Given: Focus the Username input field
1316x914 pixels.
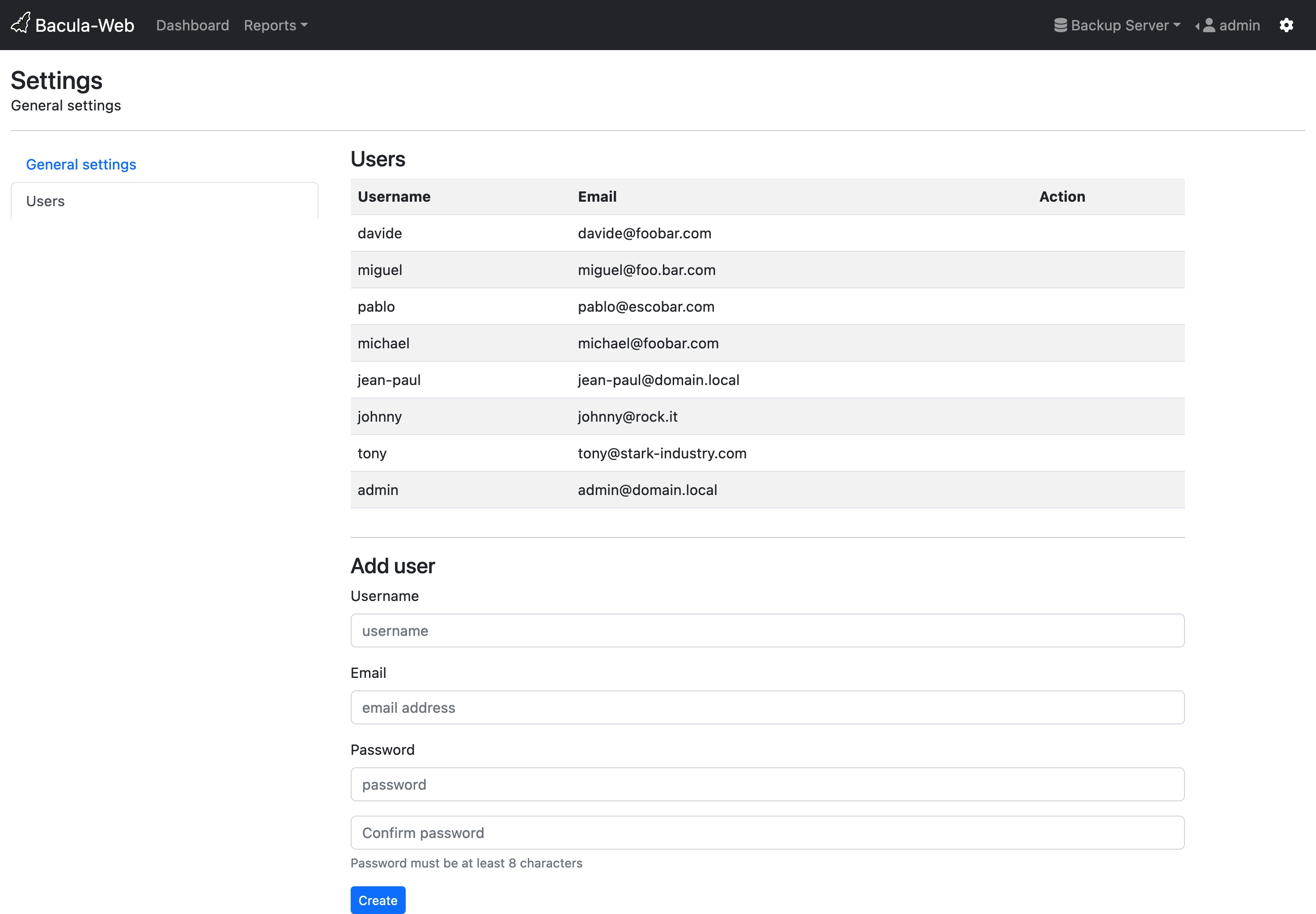Looking at the screenshot, I should coord(767,630).
